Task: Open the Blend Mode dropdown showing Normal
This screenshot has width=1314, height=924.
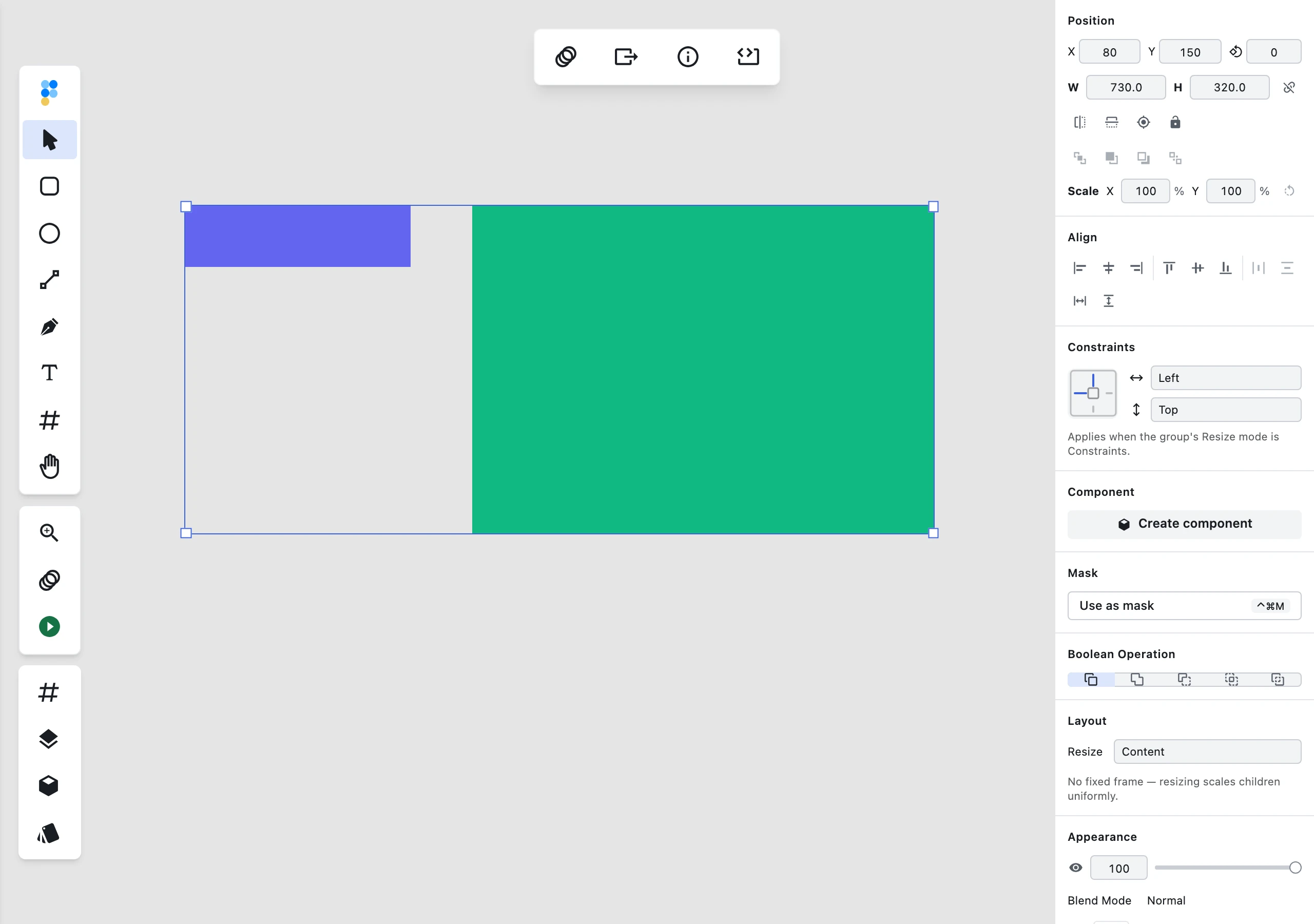Action: click(x=1166, y=900)
